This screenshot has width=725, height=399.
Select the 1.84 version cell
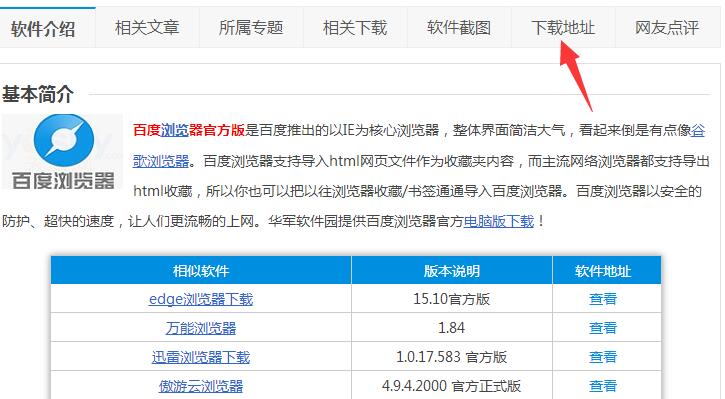coord(451,328)
